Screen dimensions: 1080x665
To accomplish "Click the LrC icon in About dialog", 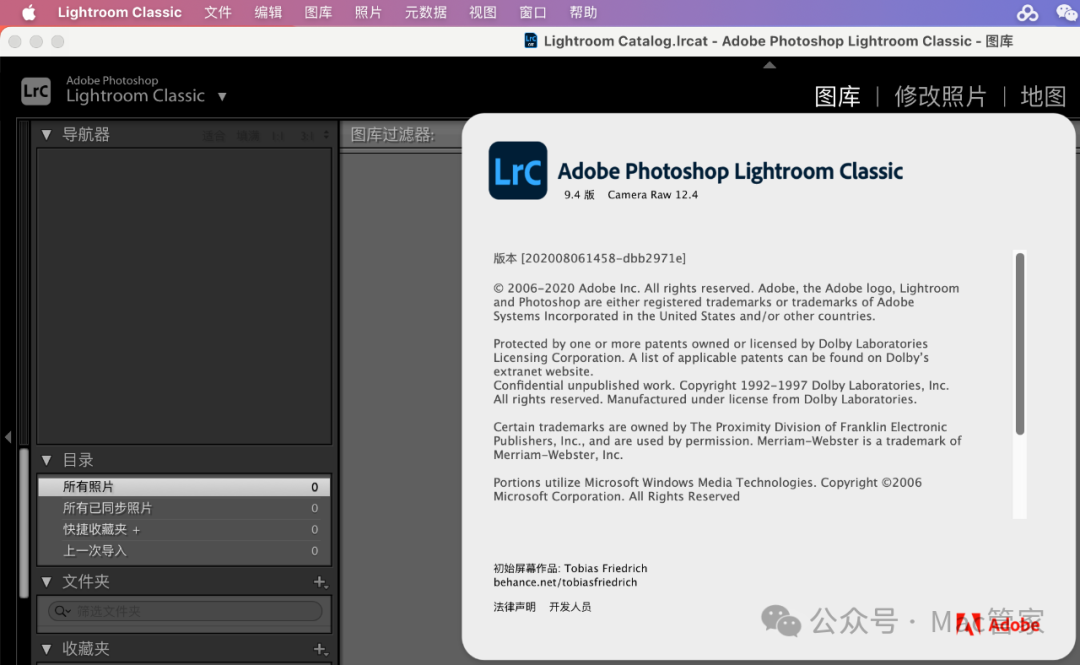I will pyautogui.click(x=518, y=170).
